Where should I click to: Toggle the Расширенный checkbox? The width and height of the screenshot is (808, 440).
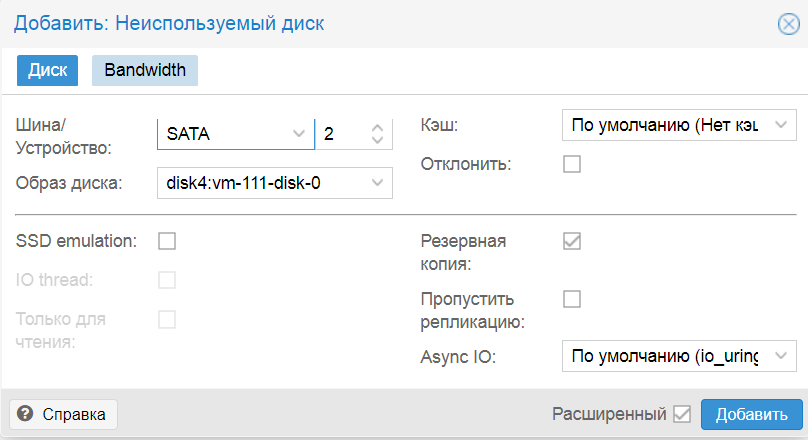(682, 414)
